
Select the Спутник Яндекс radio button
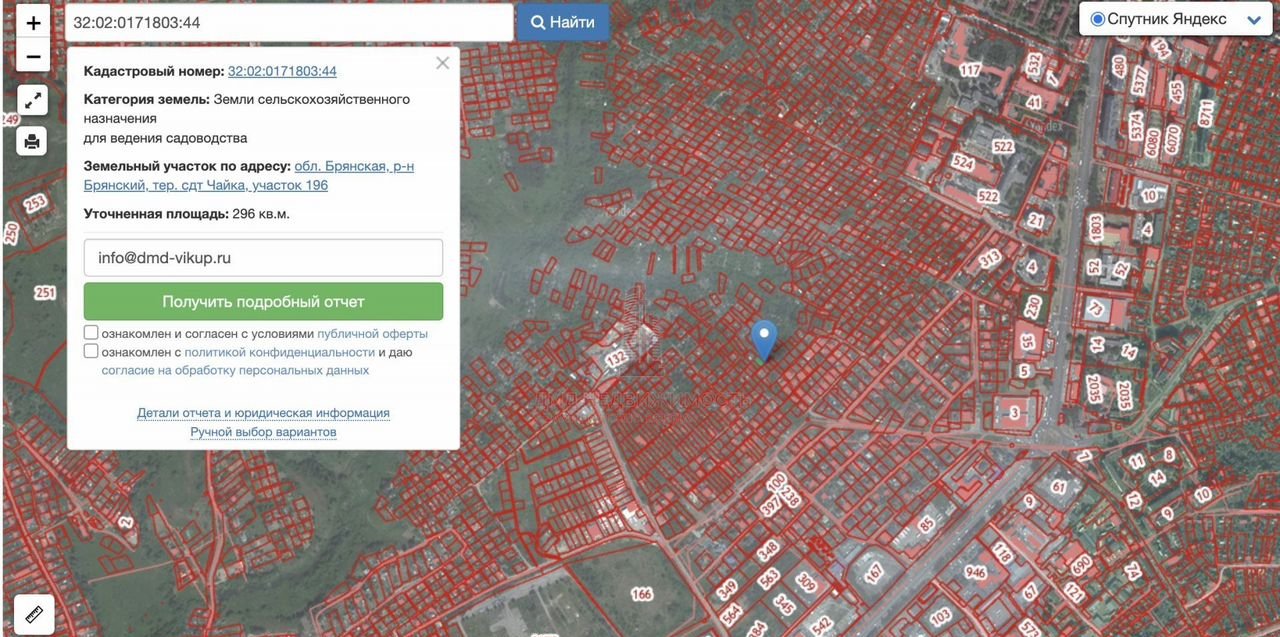1097,20
